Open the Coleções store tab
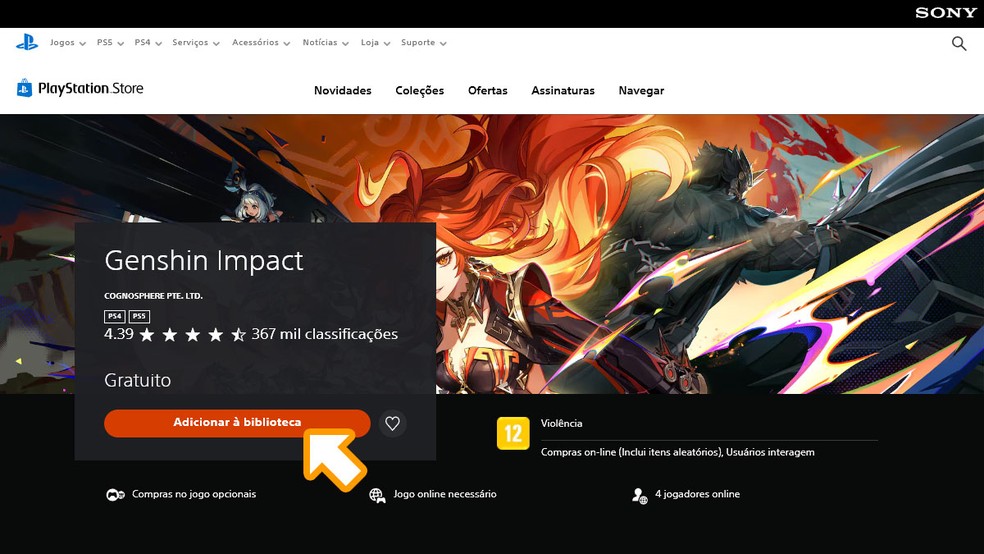The width and height of the screenshot is (984, 554). tap(420, 90)
